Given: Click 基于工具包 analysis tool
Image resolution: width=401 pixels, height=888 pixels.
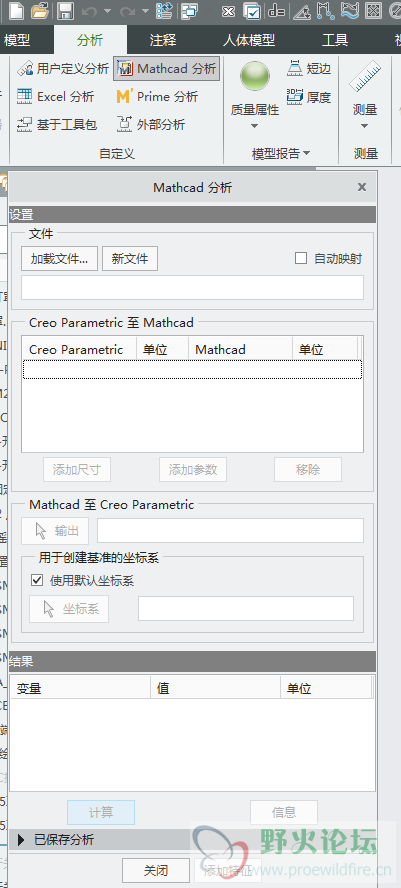Looking at the screenshot, I should click(57, 125).
